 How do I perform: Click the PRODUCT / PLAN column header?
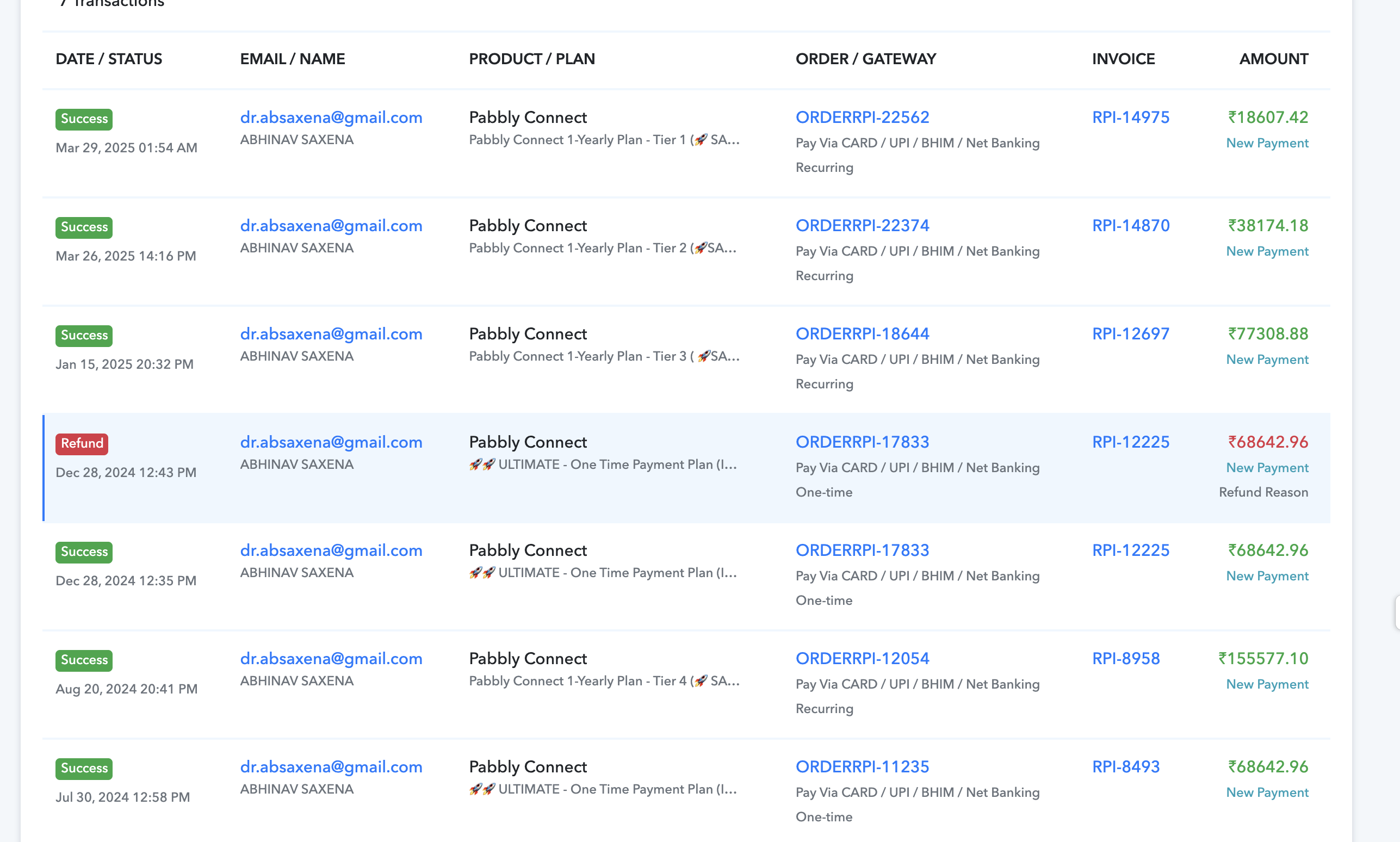click(x=531, y=59)
